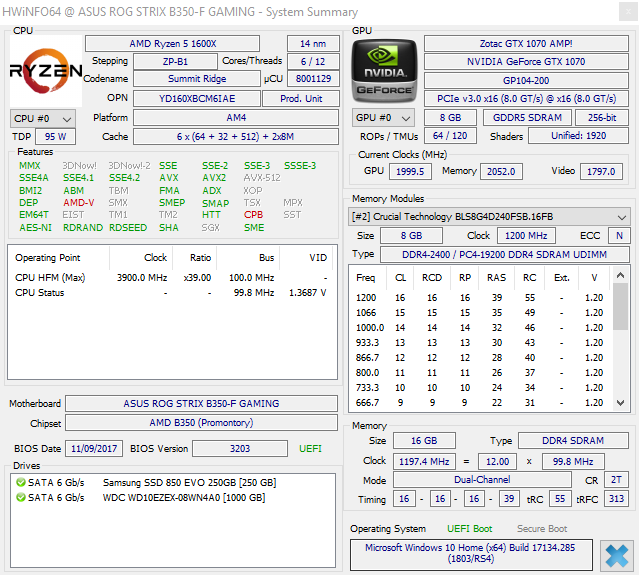The height and width of the screenshot is (575, 639).
Task: Click the 6 / 12 cores/threads field
Action: pyautogui.click(x=313, y=62)
